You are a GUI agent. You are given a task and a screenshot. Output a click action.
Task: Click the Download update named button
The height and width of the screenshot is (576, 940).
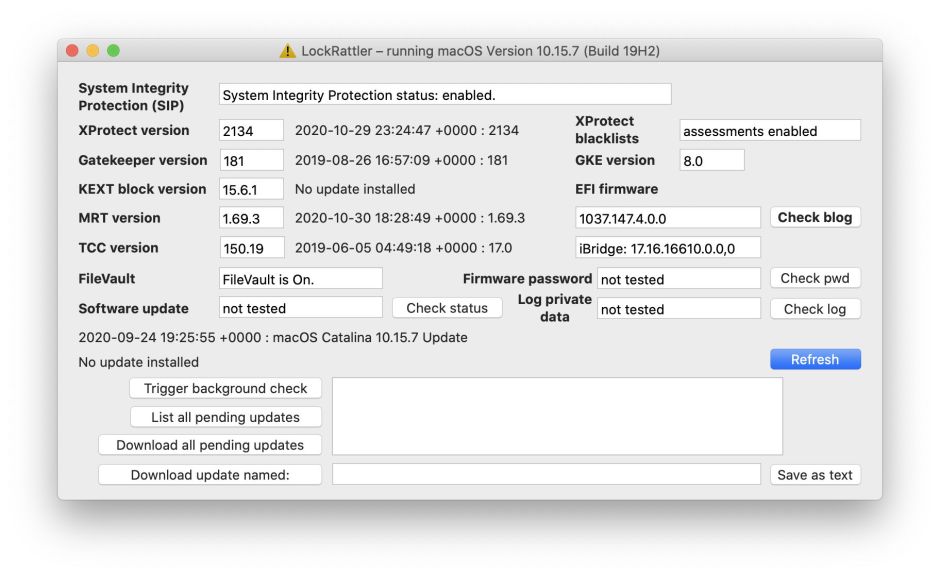210,475
